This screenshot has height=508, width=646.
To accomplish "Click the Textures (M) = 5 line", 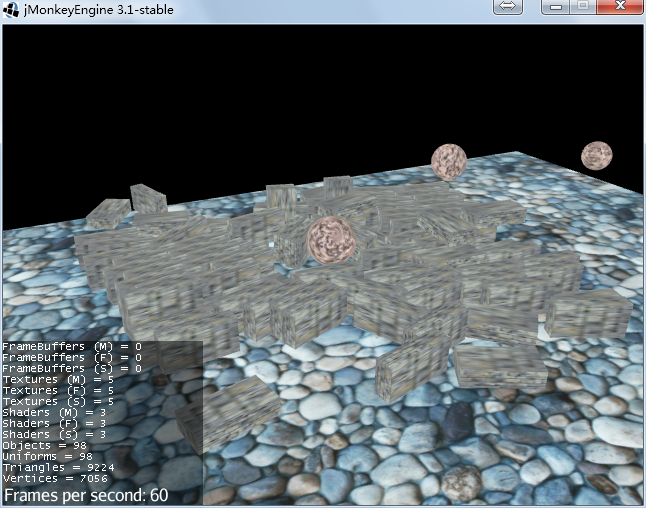I will point(58,379).
